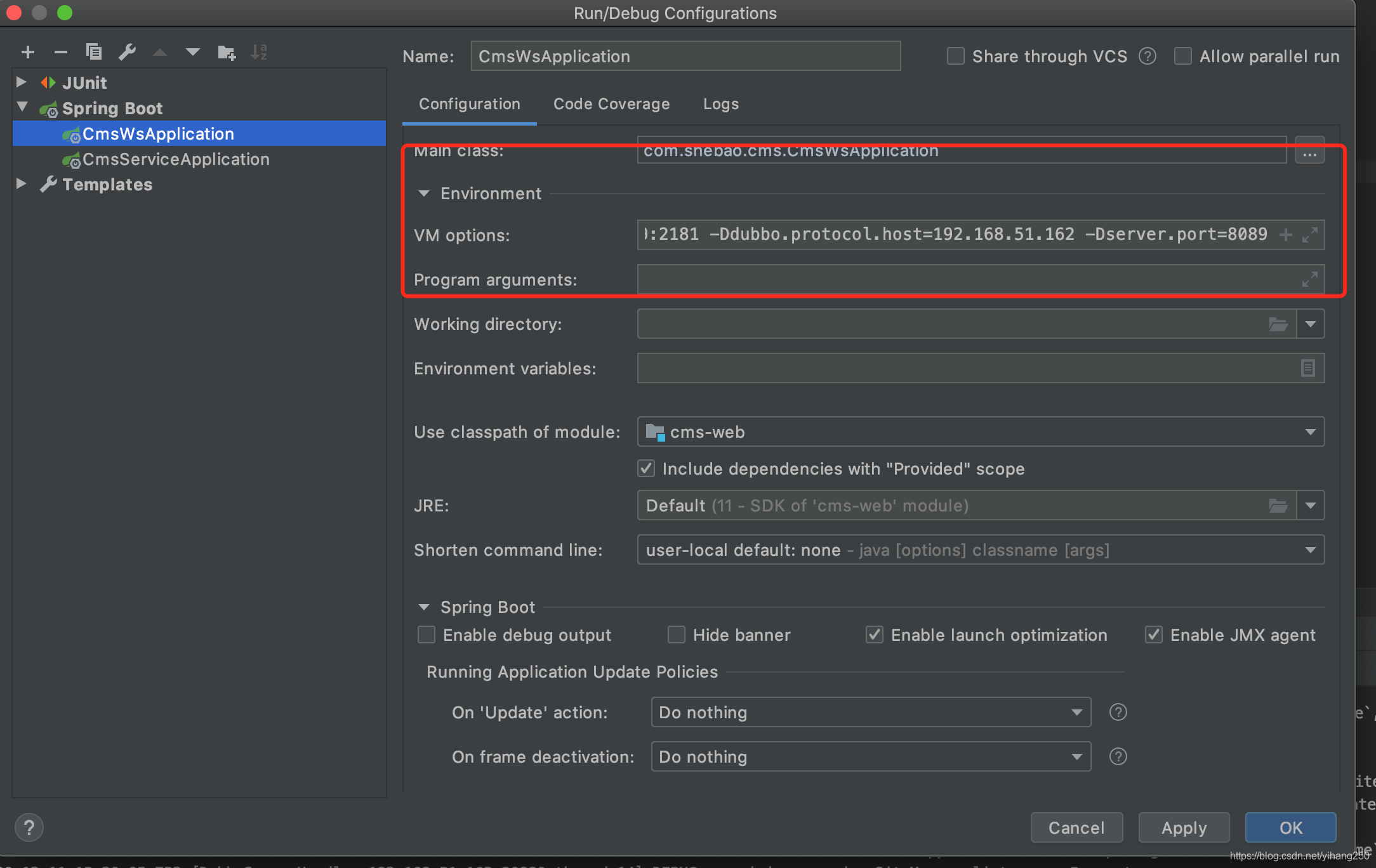This screenshot has height=868, width=1376.
Task: Move configuration down in the list
Action: pos(192,52)
